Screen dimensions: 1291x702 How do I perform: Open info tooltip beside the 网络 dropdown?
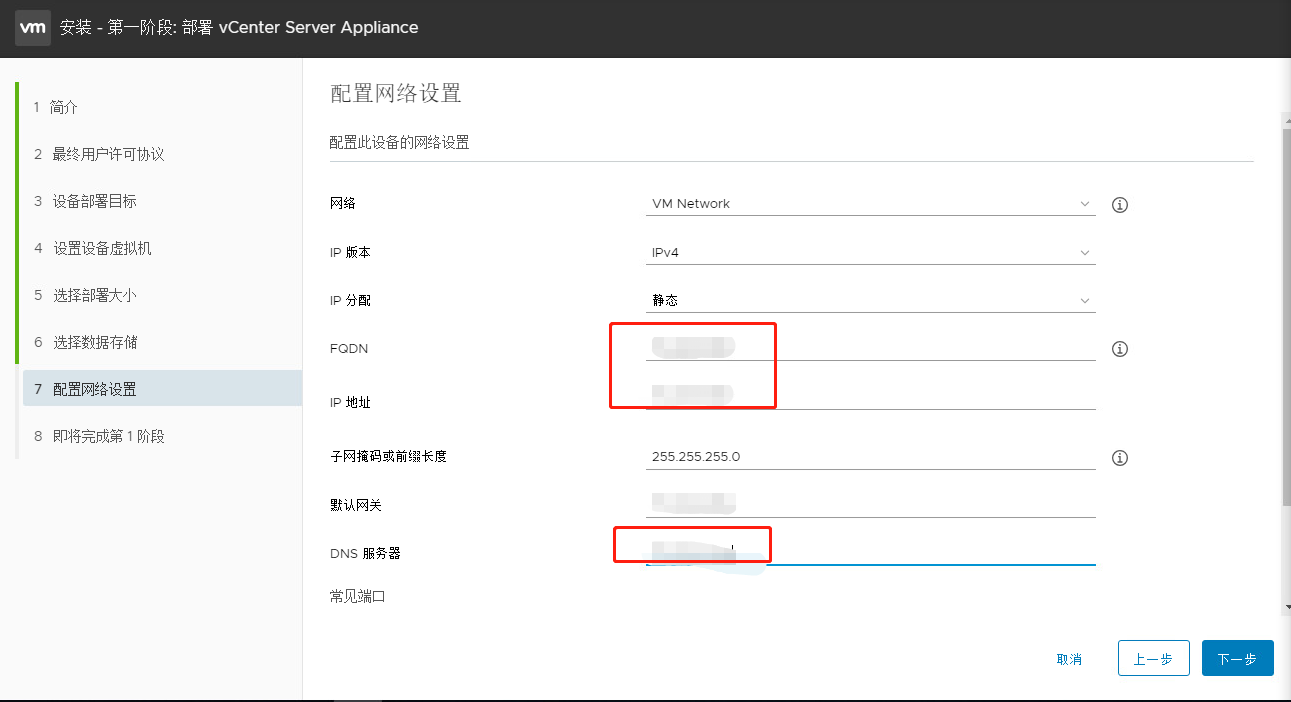click(x=1119, y=205)
